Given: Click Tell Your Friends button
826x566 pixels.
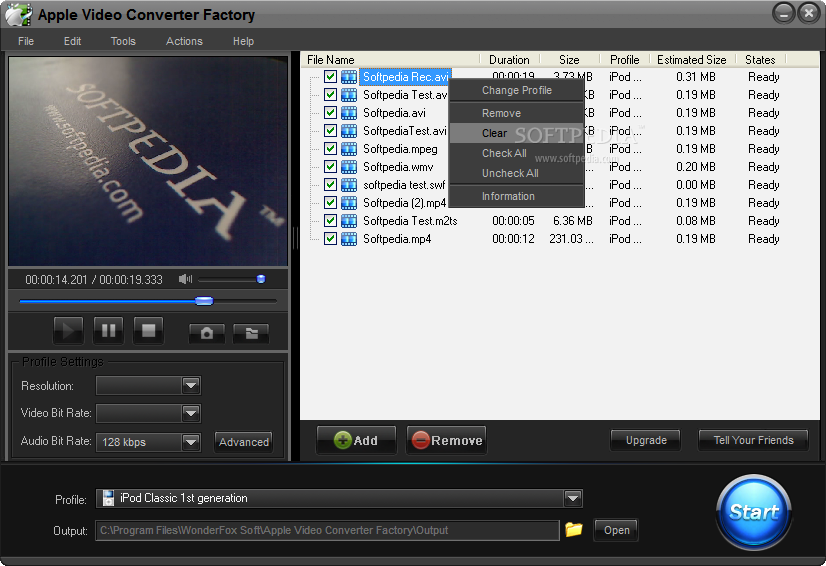Looking at the screenshot, I should pyautogui.click(x=753, y=440).
